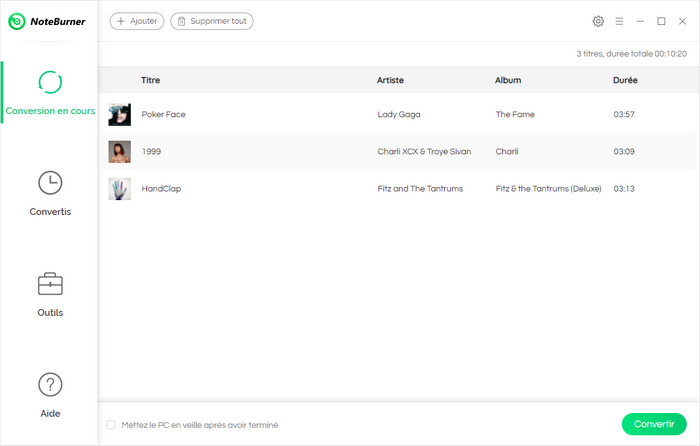Close the NoteBurner window
Screen dimensions: 700x446
[682, 21]
